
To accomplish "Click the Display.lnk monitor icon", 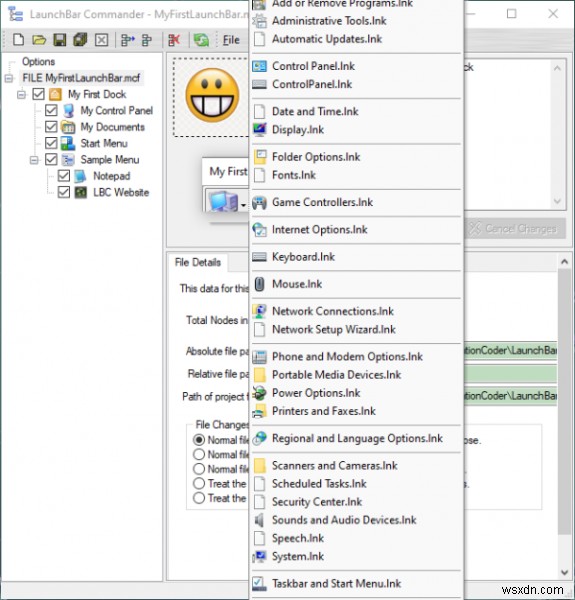I will [259, 130].
